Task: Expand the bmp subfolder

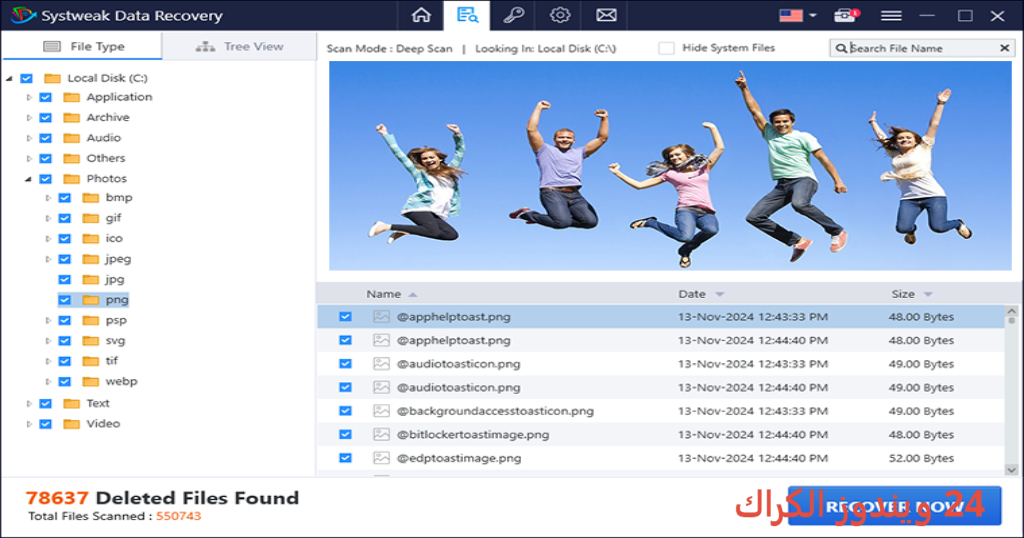Action: [x=48, y=198]
